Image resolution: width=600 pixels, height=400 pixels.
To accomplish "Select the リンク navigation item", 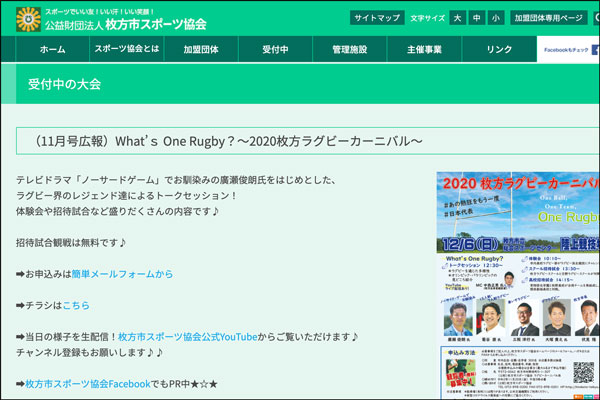I will point(499,49).
